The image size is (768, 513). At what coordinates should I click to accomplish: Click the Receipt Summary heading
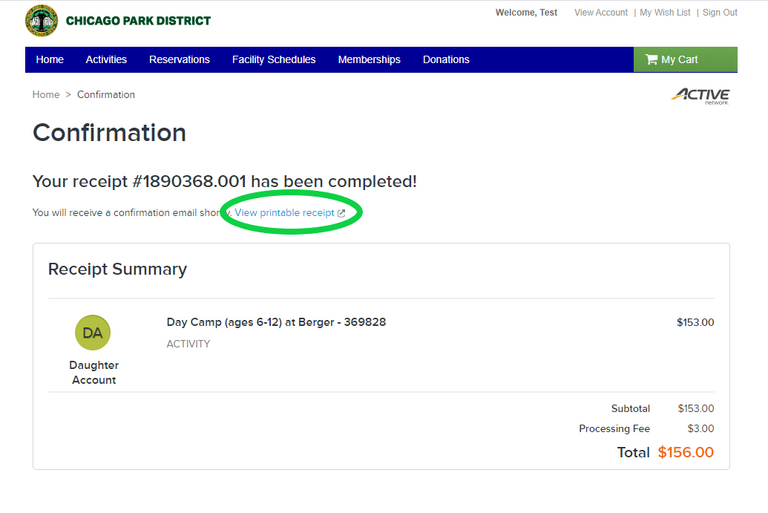click(118, 269)
